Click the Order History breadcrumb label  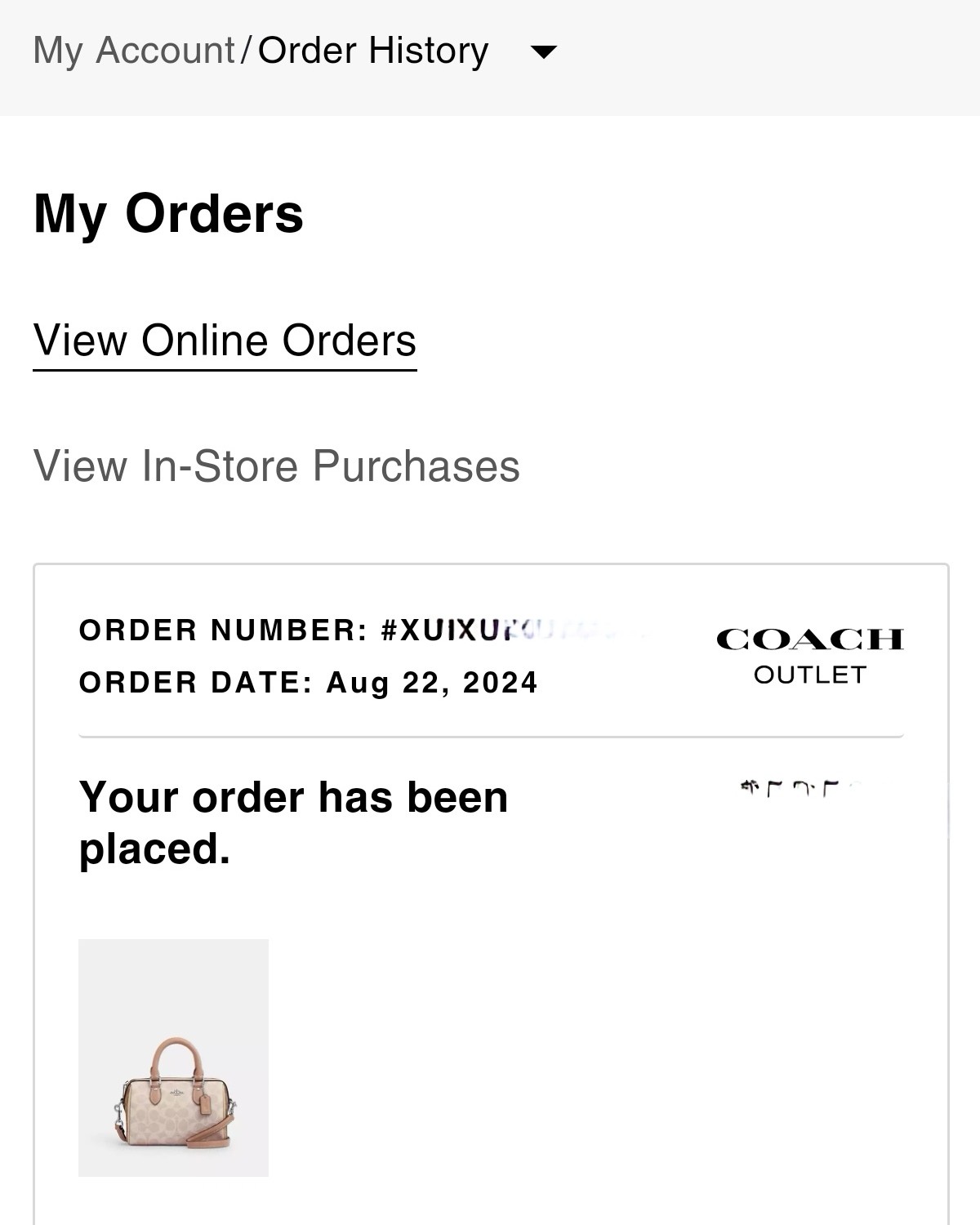[x=373, y=51]
